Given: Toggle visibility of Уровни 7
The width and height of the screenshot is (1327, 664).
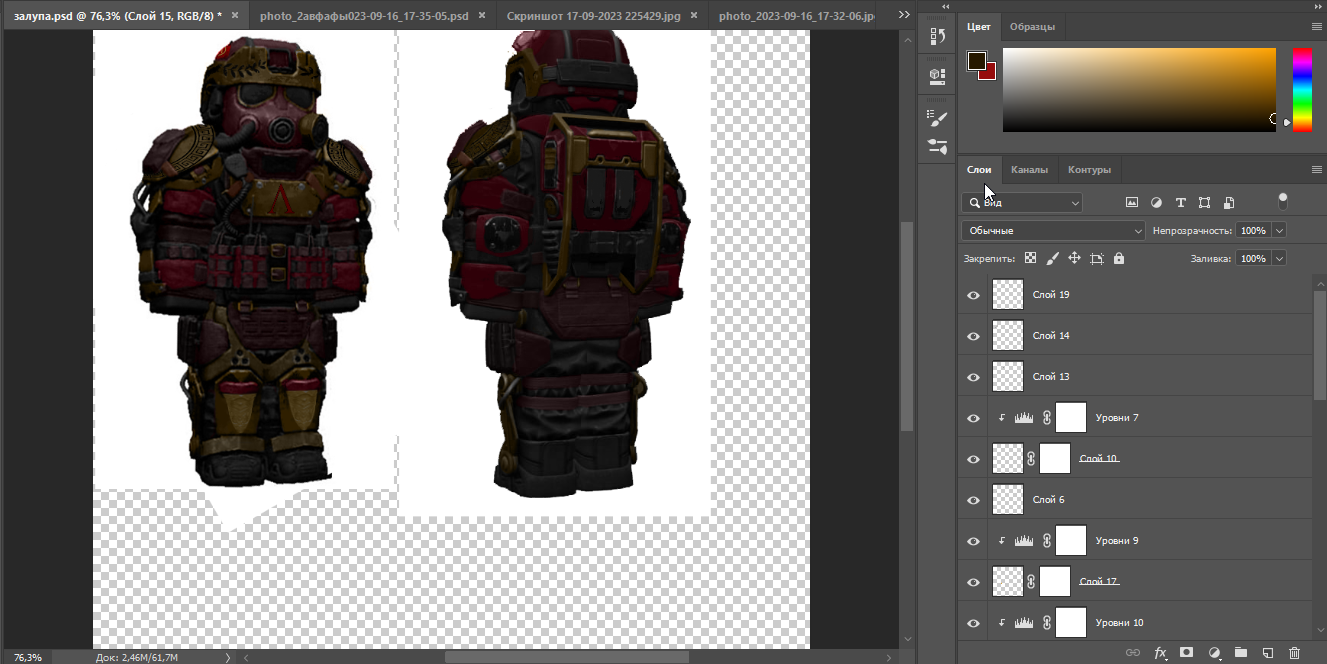Looking at the screenshot, I should [x=973, y=418].
